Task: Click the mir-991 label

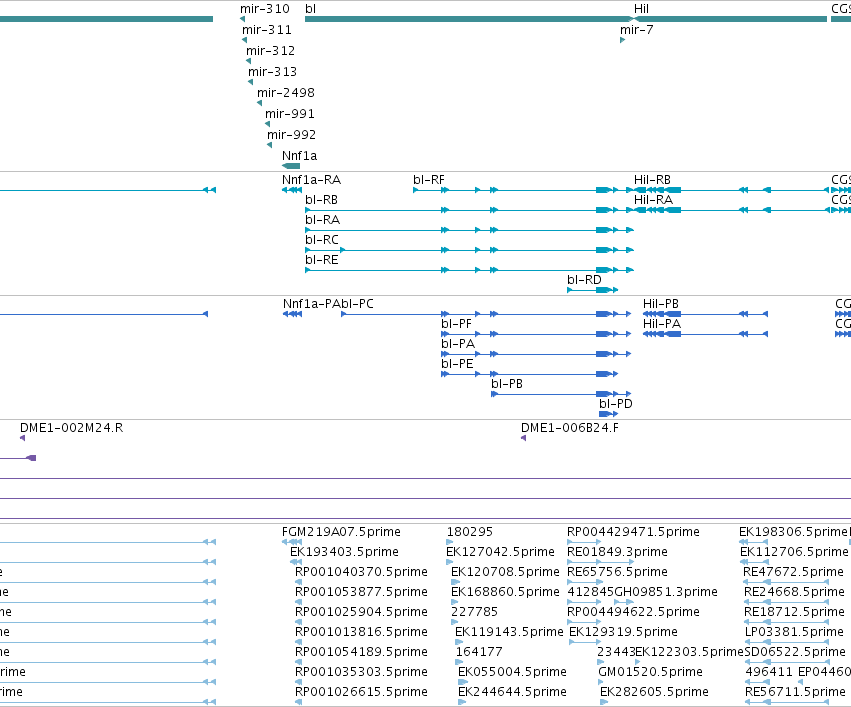Action: click(x=290, y=114)
